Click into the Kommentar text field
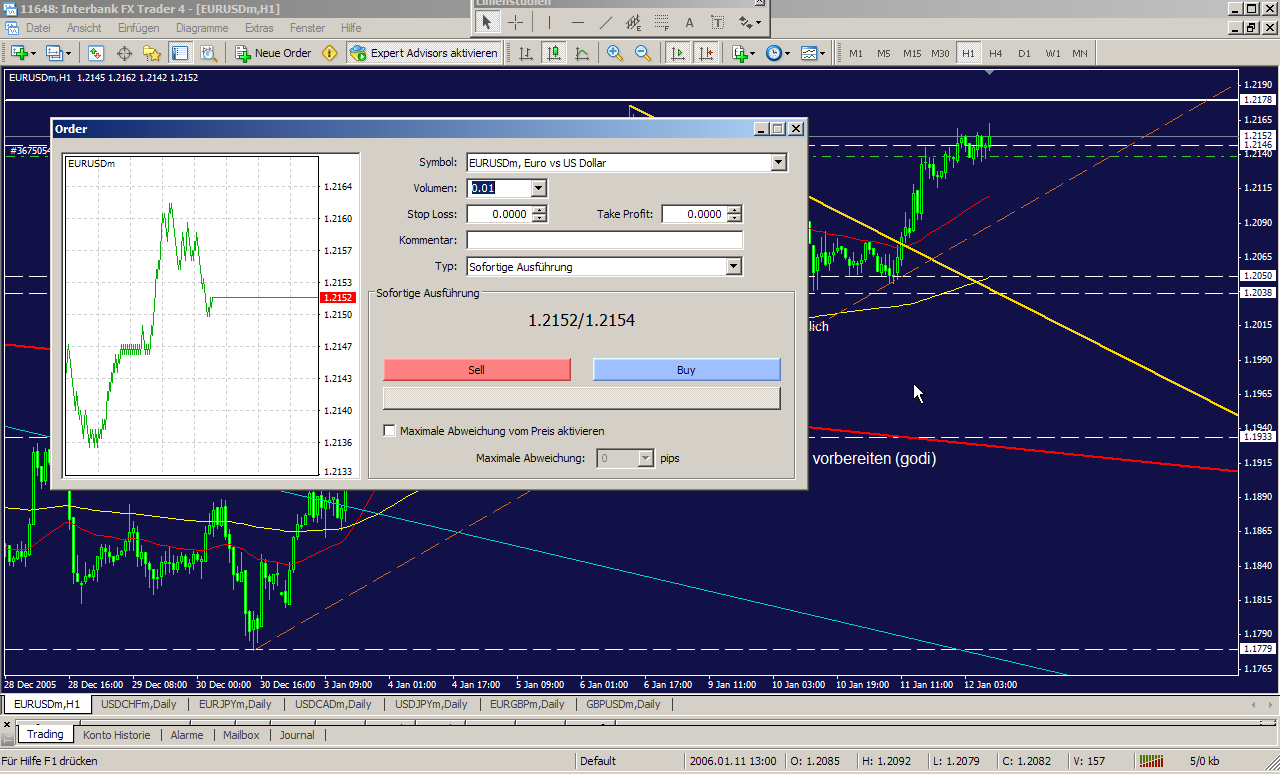The width and height of the screenshot is (1280, 774). [x=604, y=240]
